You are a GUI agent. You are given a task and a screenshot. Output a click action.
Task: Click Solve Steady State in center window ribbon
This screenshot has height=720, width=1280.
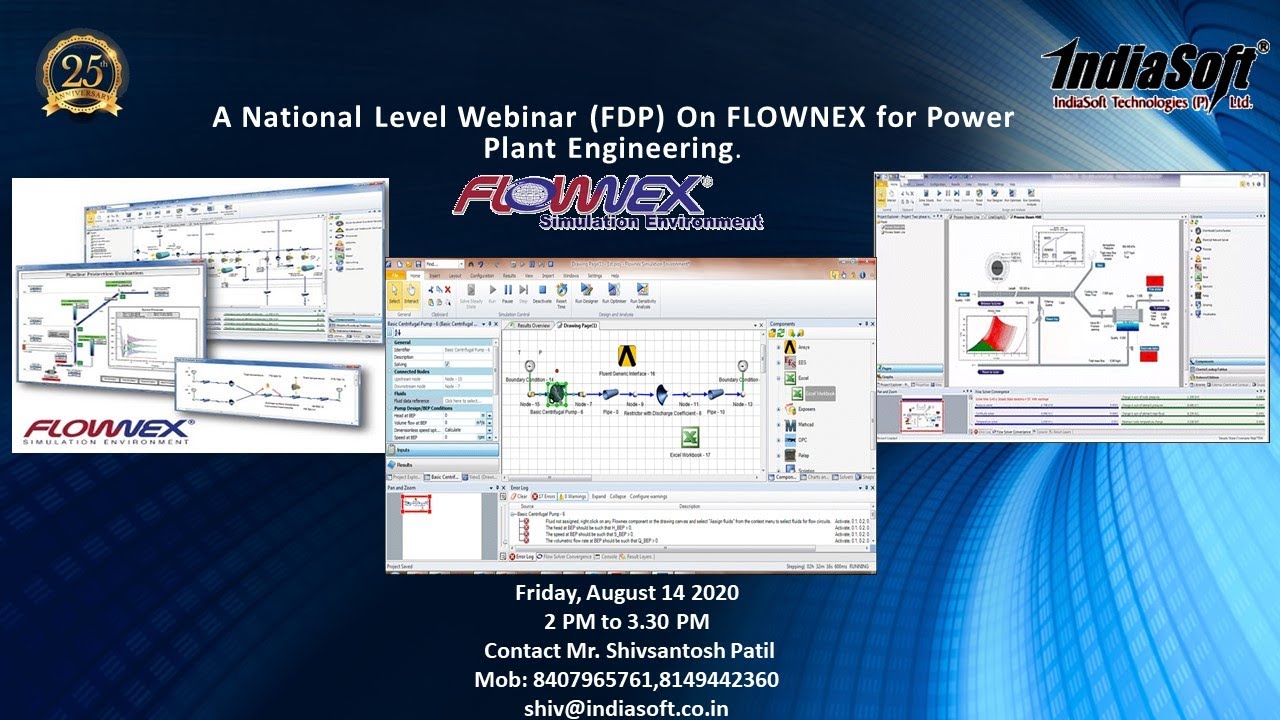[471, 296]
